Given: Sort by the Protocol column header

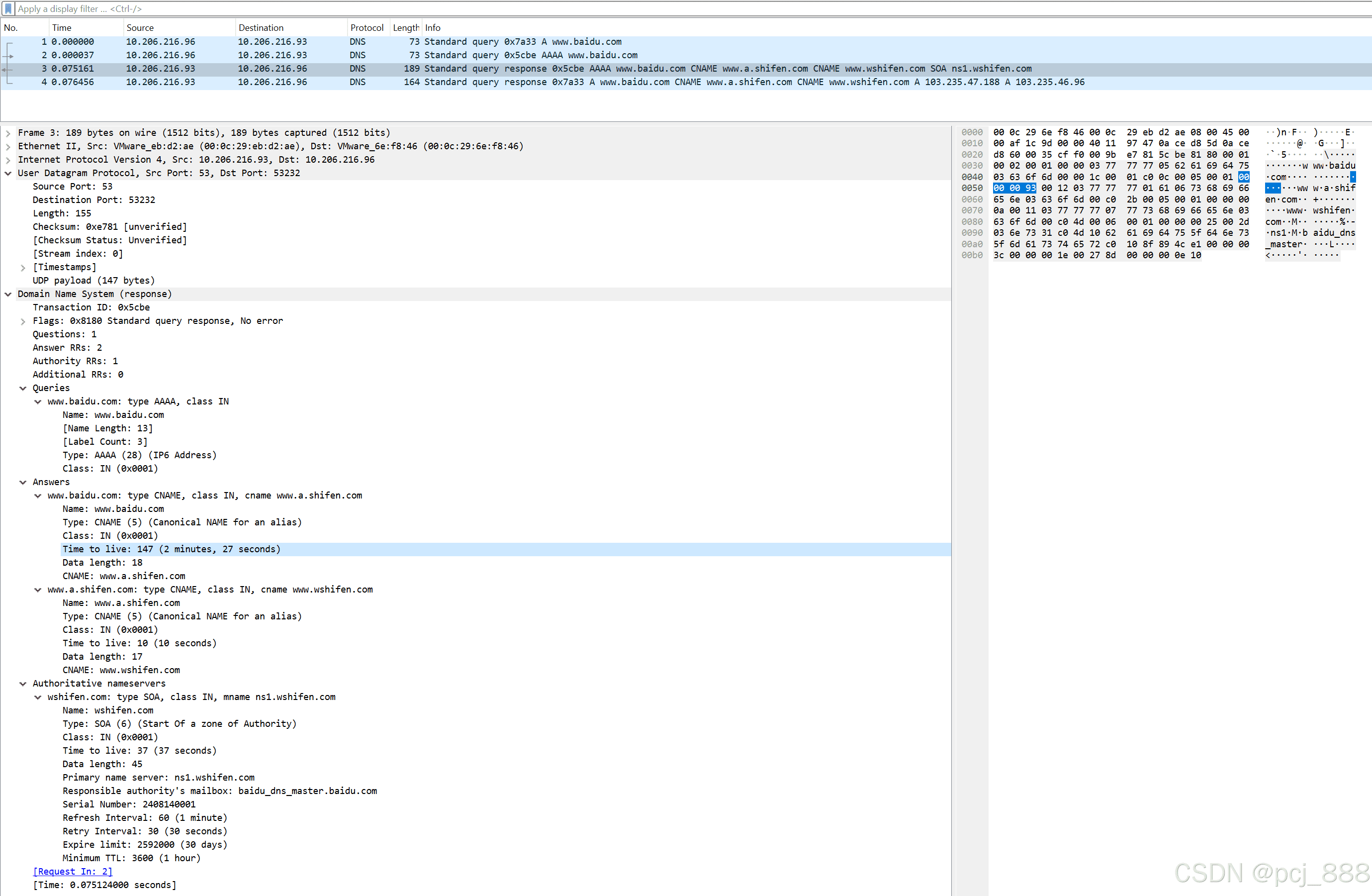Looking at the screenshot, I should click(x=366, y=28).
